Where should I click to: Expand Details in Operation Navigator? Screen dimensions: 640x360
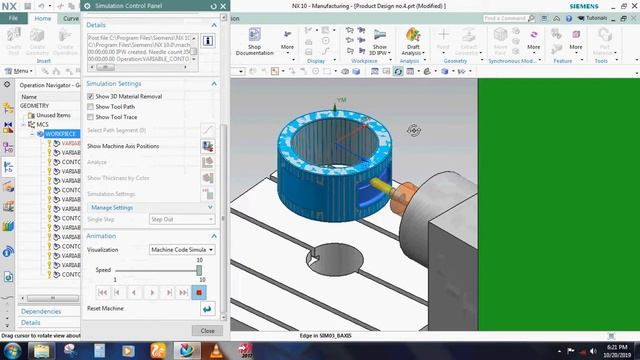[31, 323]
